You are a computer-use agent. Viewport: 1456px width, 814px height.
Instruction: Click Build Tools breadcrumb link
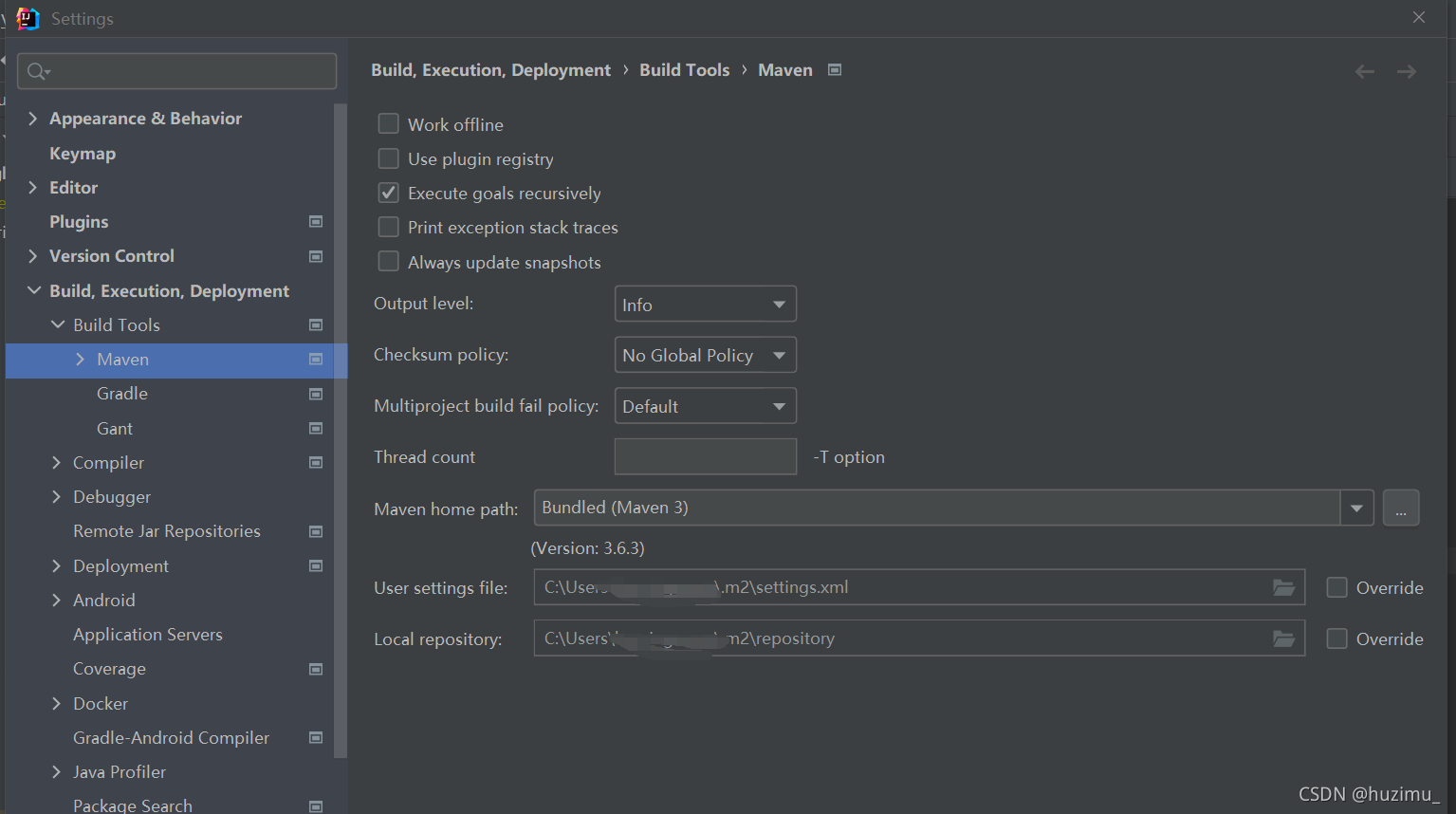pos(685,70)
